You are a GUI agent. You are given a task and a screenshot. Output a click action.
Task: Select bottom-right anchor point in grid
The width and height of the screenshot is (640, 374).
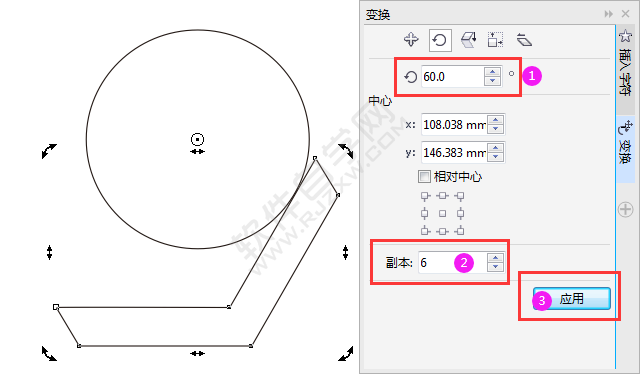point(460,231)
